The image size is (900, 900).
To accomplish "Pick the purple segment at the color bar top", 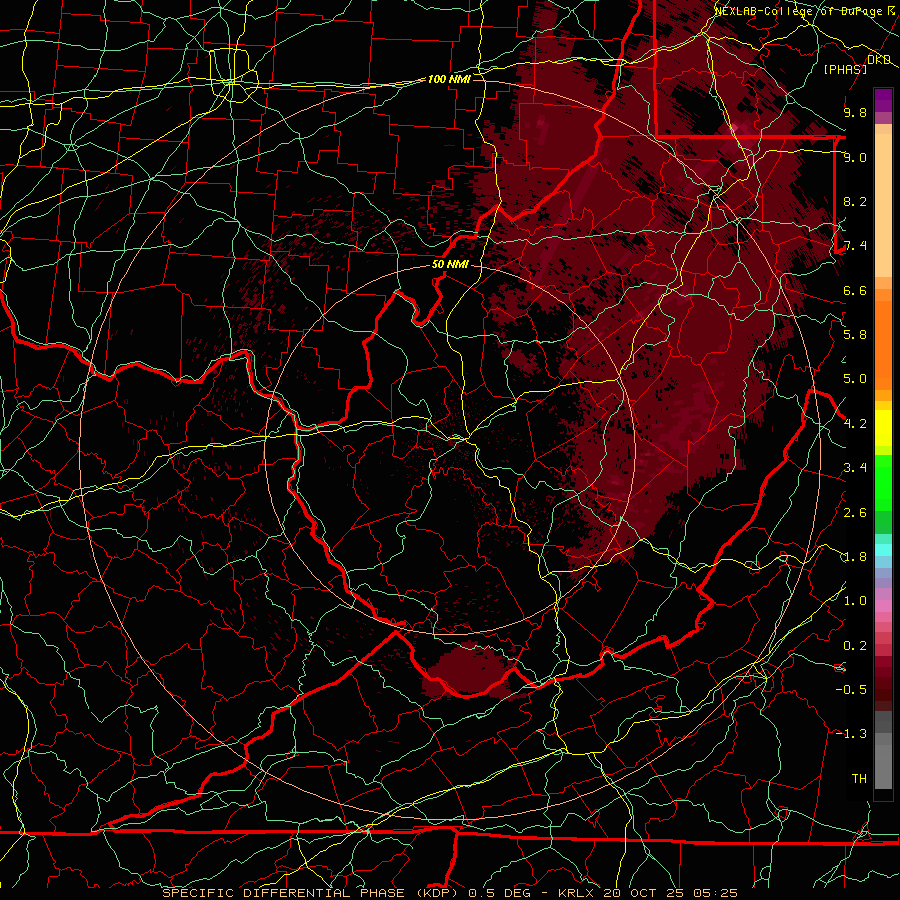I will (883, 100).
